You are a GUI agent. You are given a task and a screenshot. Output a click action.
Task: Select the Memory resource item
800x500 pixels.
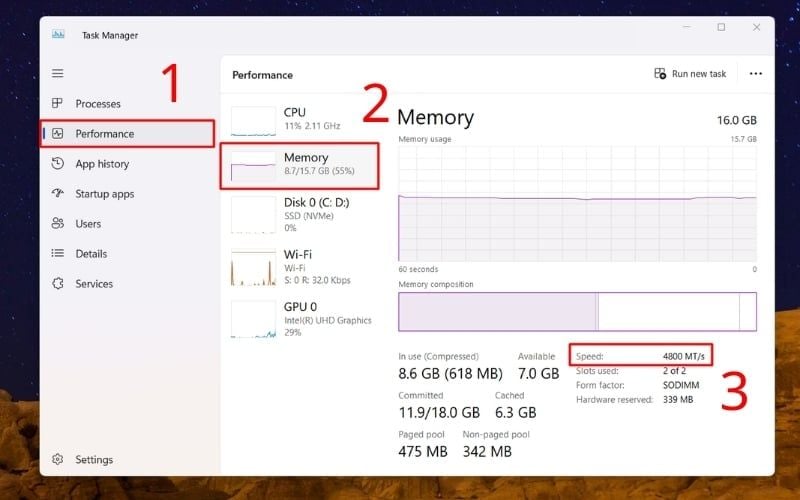coord(300,165)
